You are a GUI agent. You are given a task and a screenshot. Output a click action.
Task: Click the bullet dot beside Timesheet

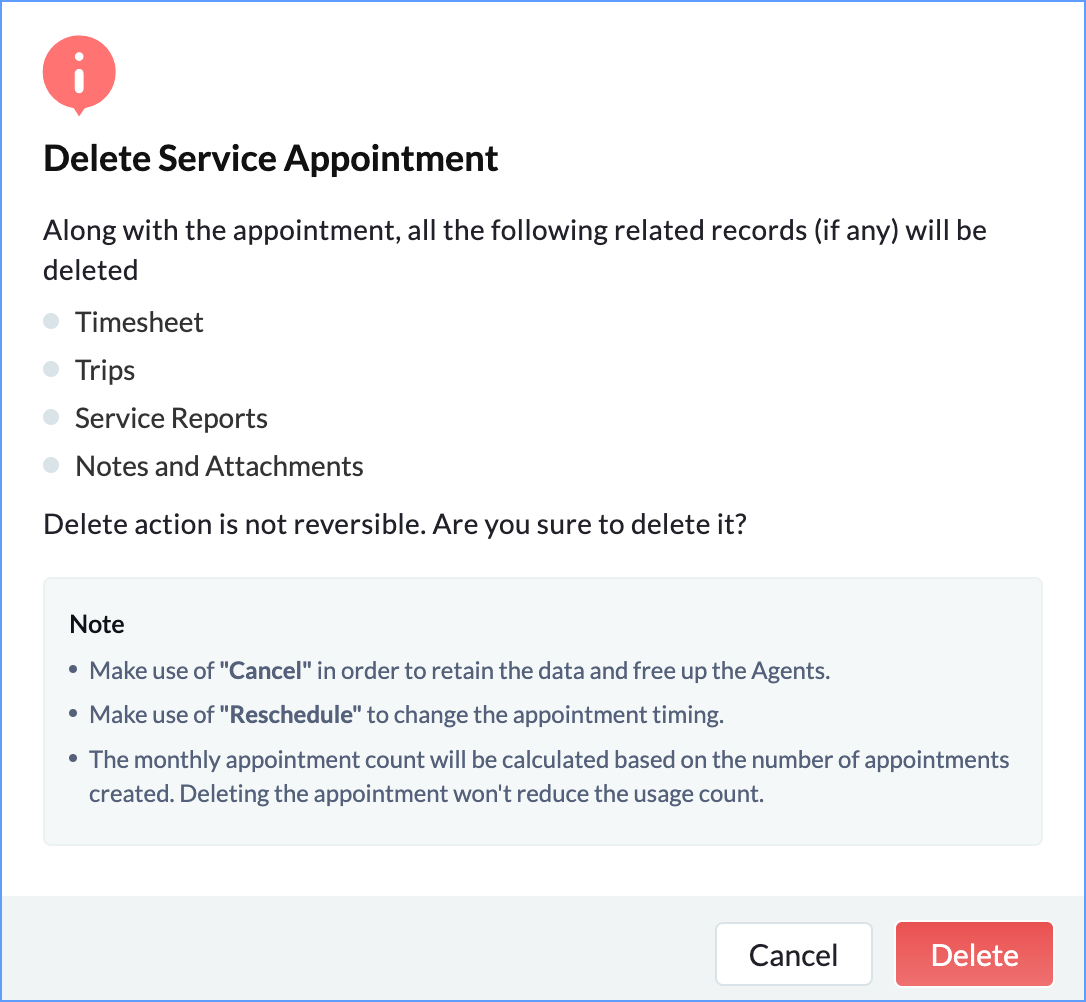pyautogui.click(x=52, y=322)
